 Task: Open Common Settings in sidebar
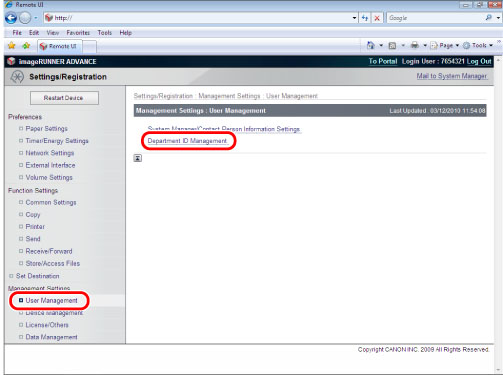51,202
